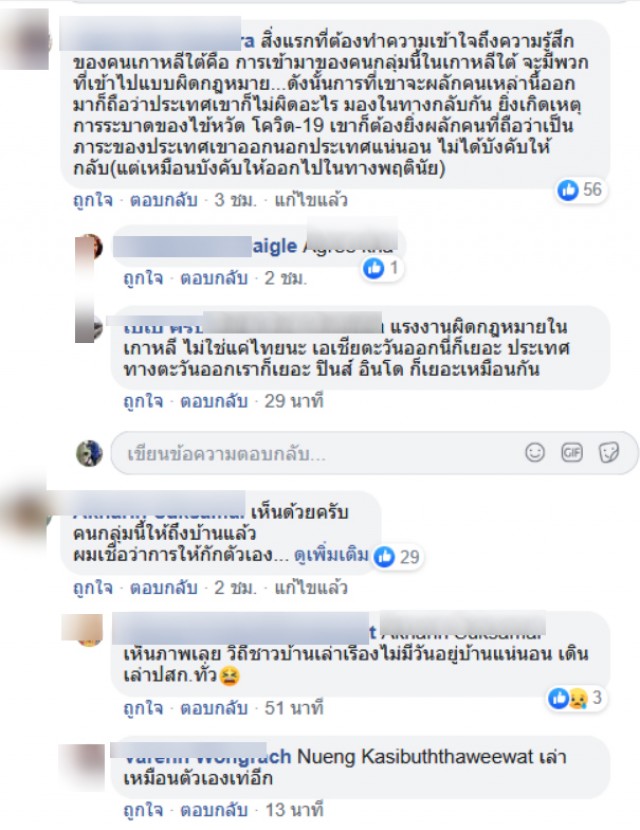Reply to the top comment about COVID-19
The image size is (640, 830).
164,200
